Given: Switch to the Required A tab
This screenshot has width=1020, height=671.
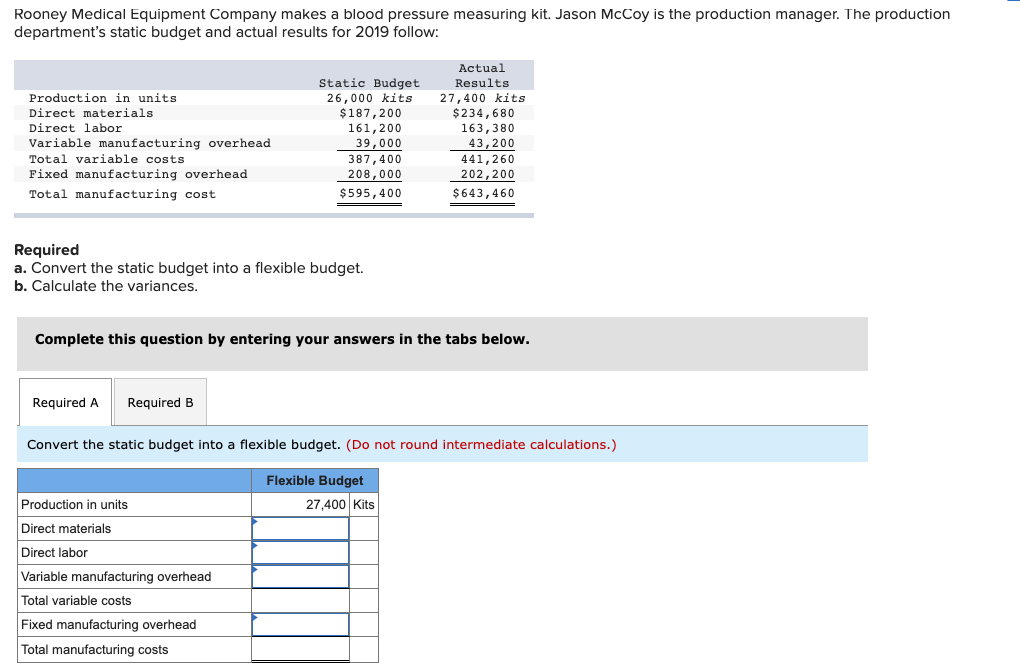Looking at the screenshot, I should click(64, 402).
